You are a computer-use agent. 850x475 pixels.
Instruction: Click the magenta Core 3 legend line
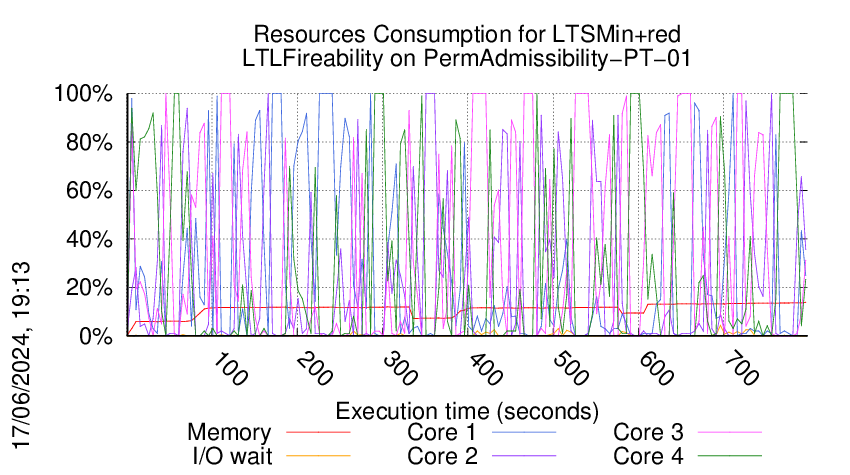[x=730, y=432]
